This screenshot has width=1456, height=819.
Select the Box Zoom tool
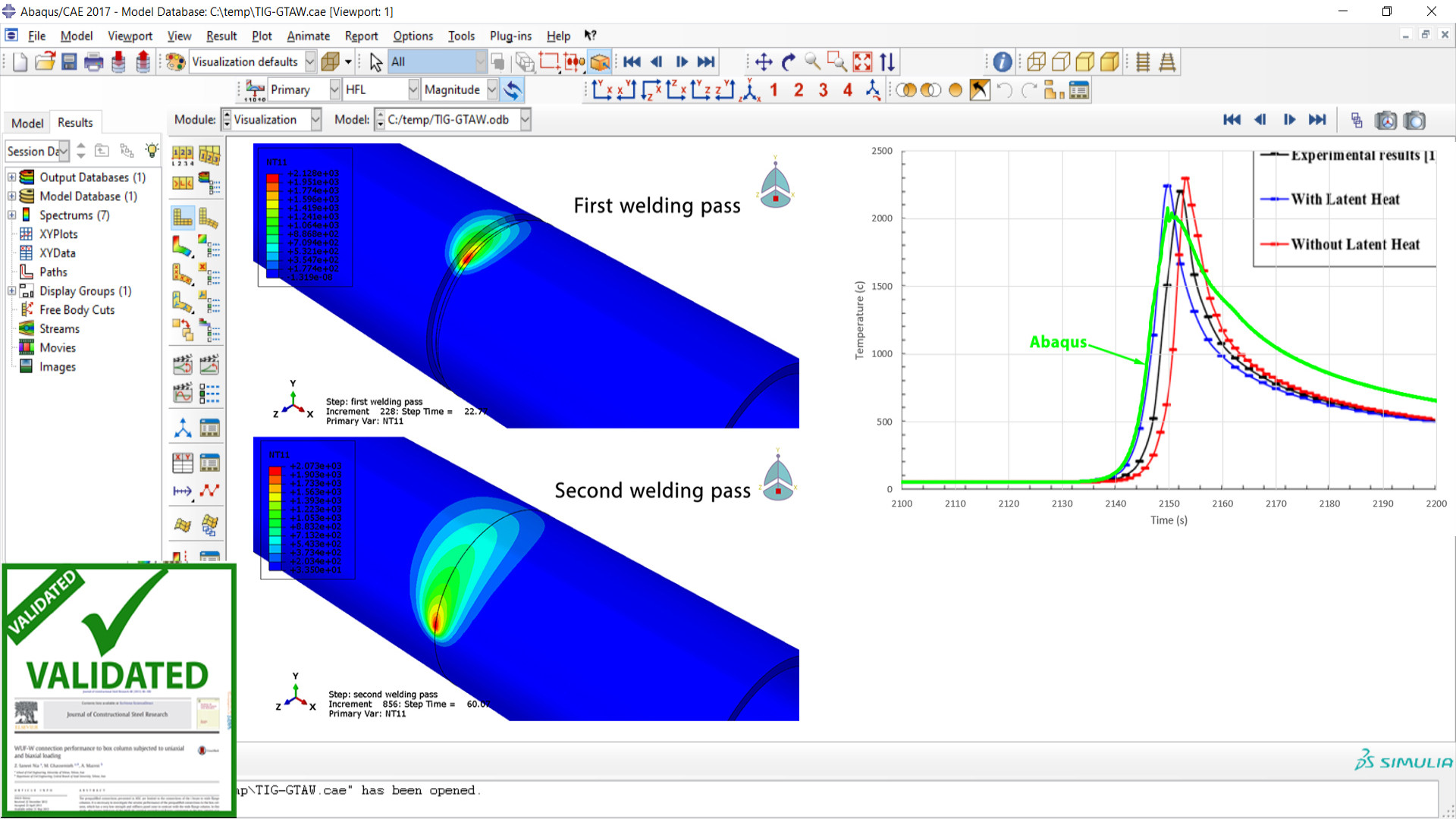837,62
